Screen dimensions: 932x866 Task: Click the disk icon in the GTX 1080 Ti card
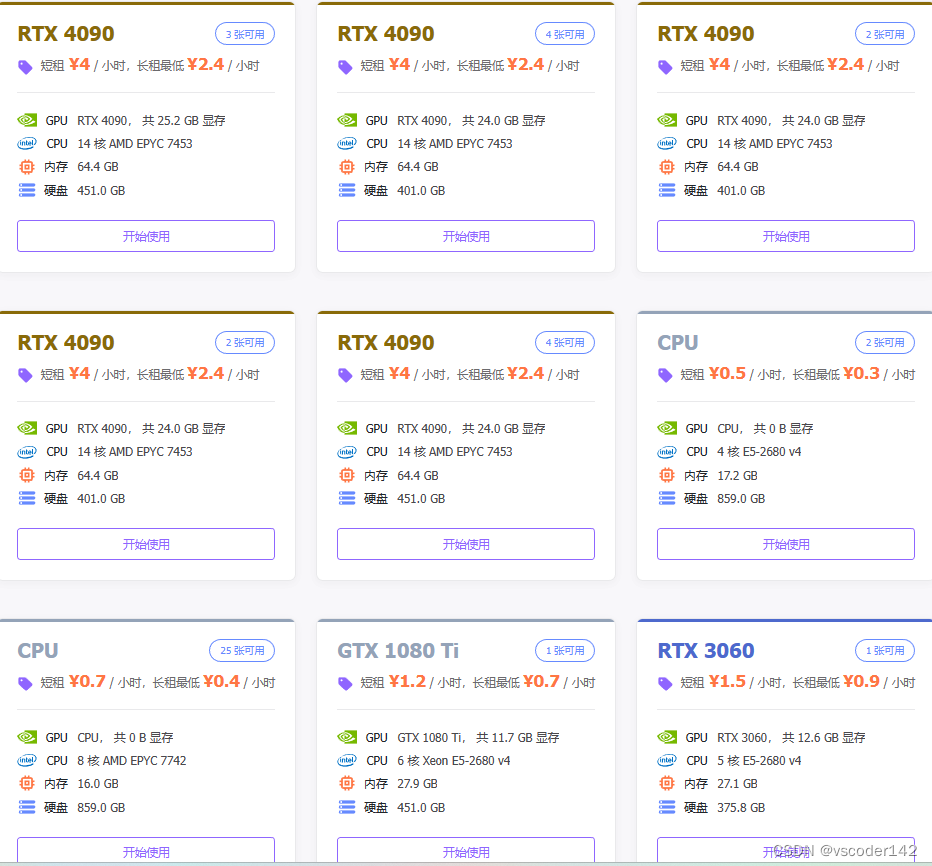[347, 807]
